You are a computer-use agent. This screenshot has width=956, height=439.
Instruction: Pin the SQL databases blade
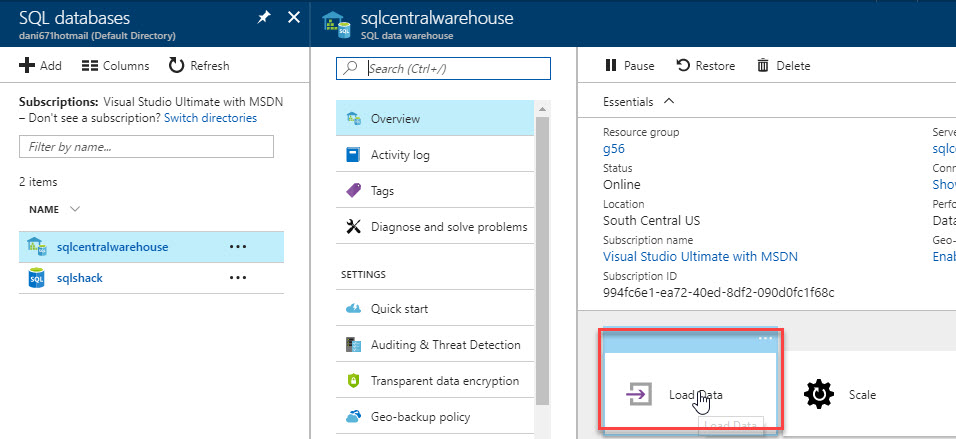263,17
